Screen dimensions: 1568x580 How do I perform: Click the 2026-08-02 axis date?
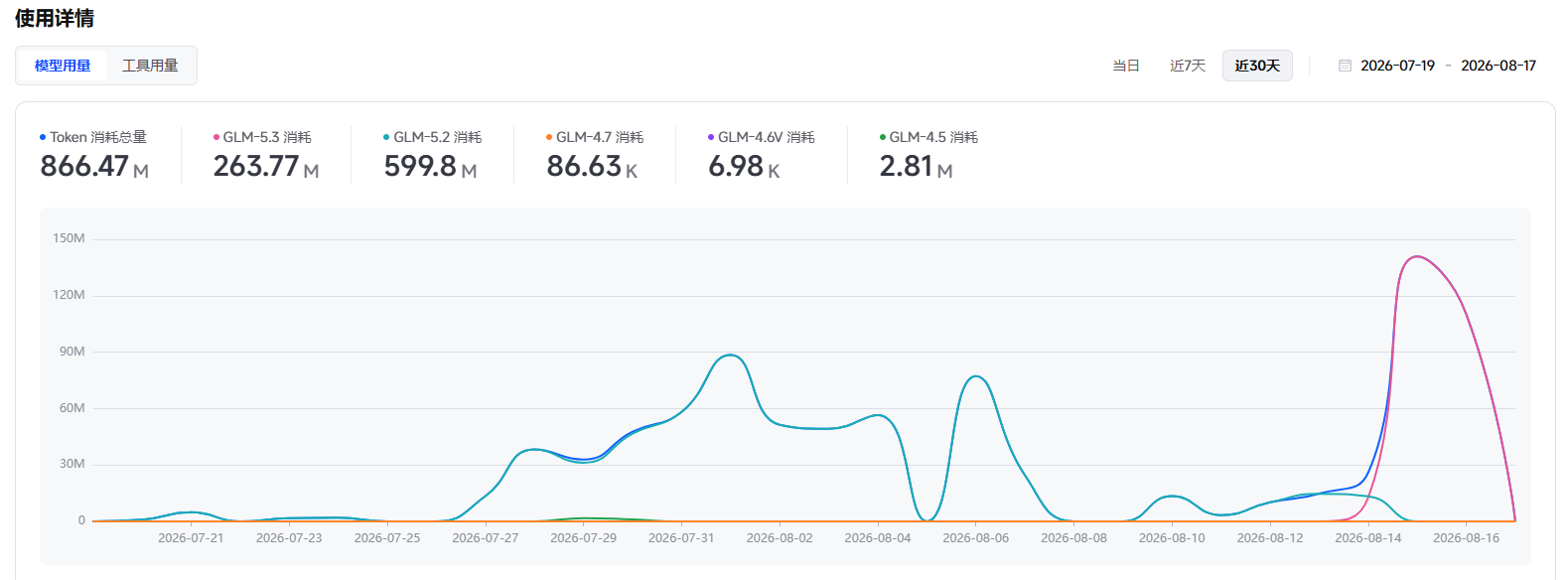tap(780, 538)
